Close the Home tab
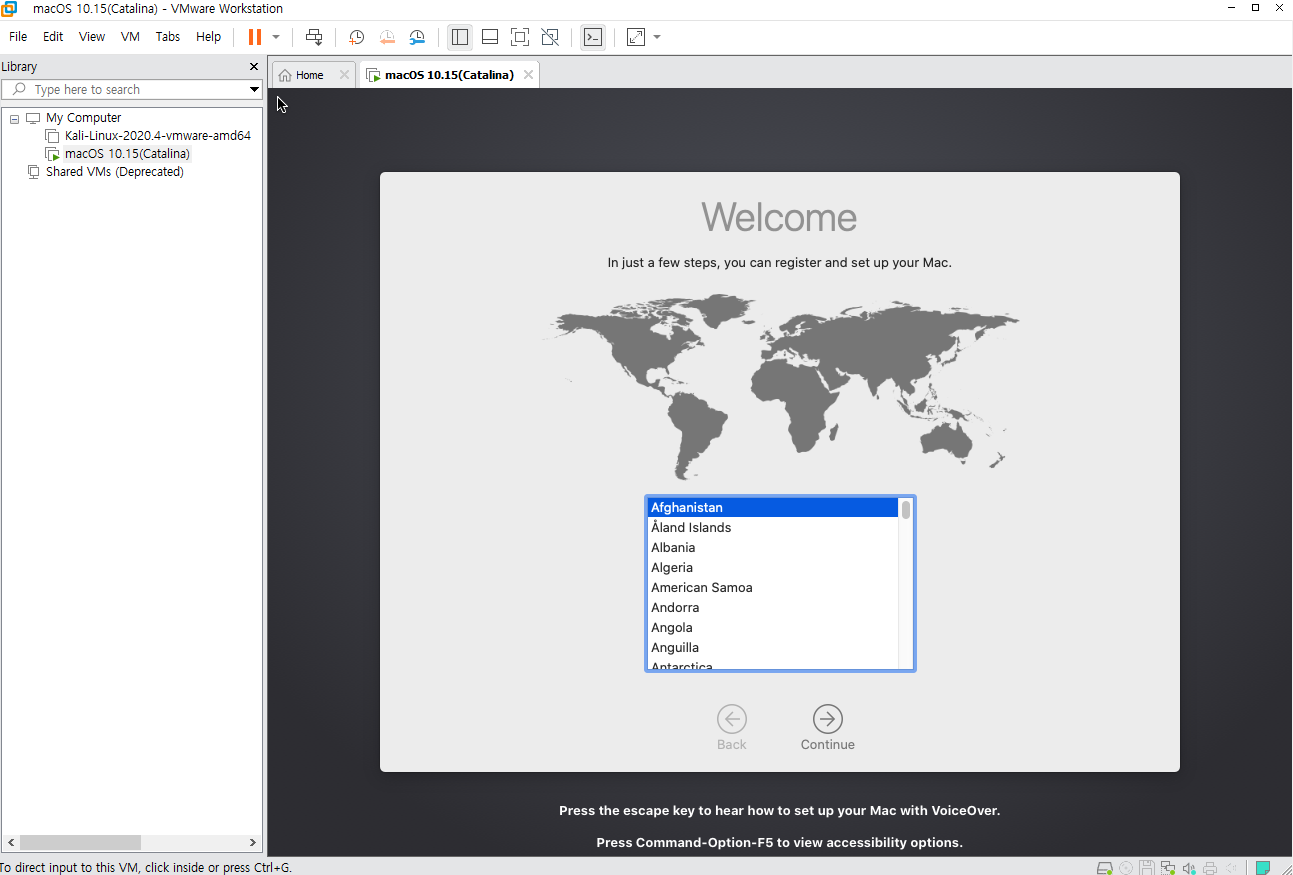The height and width of the screenshot is (875, 1293). tap(344, 75)
